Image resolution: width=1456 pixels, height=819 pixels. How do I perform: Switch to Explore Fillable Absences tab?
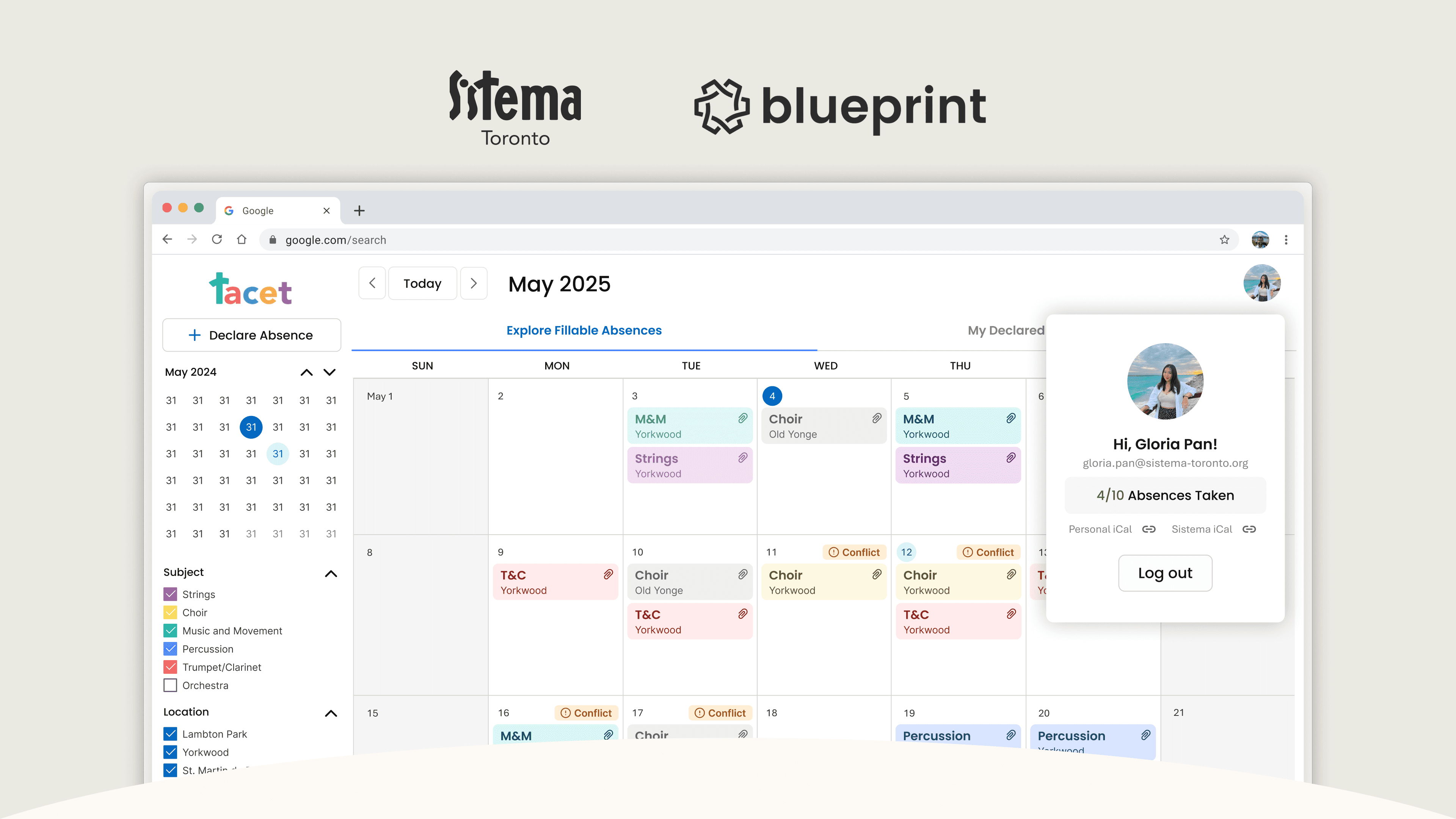click(584, 331)
